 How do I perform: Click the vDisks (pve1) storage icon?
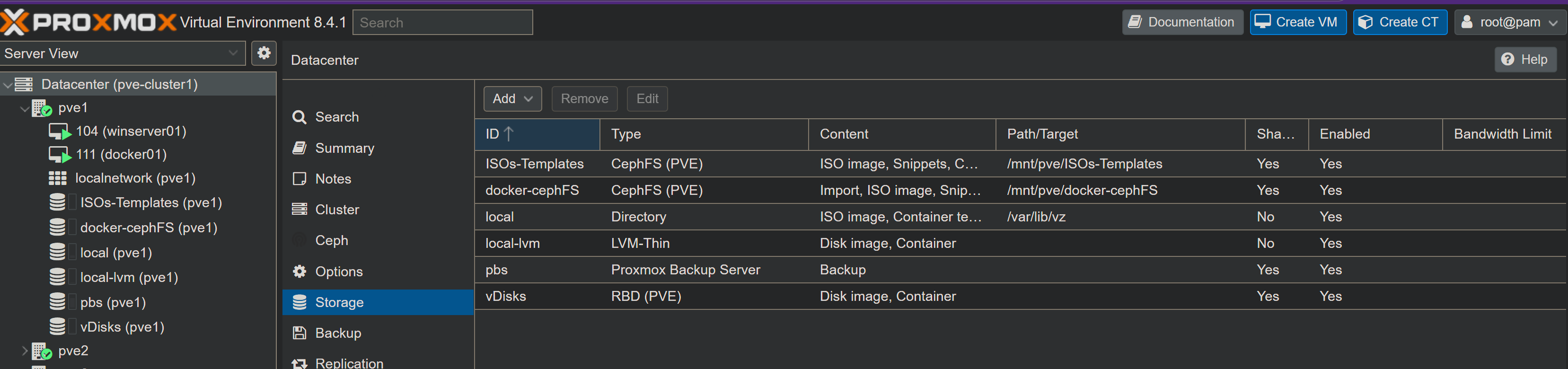[57, 327]
